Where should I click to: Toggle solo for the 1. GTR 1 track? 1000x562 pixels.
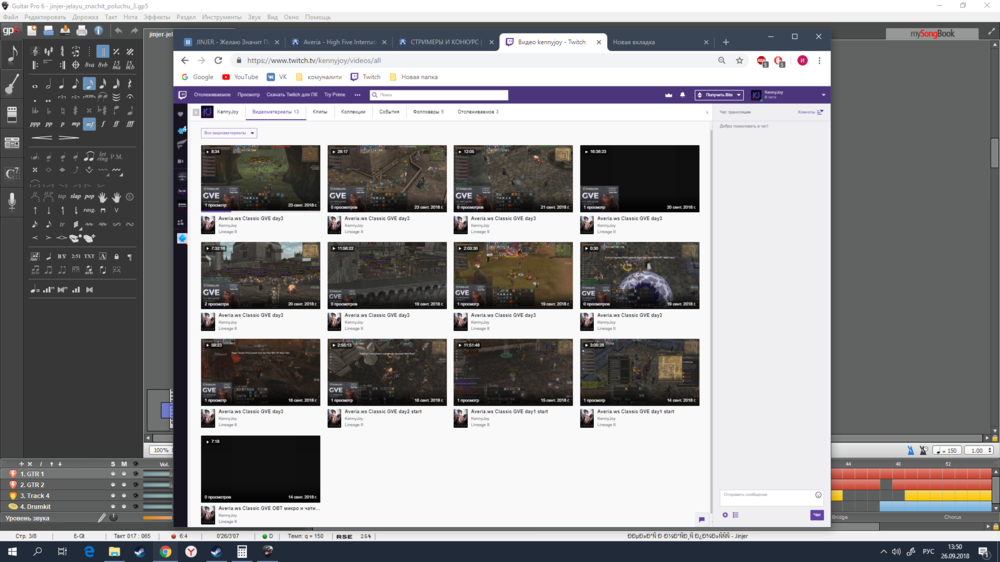(x=113, y=474)
